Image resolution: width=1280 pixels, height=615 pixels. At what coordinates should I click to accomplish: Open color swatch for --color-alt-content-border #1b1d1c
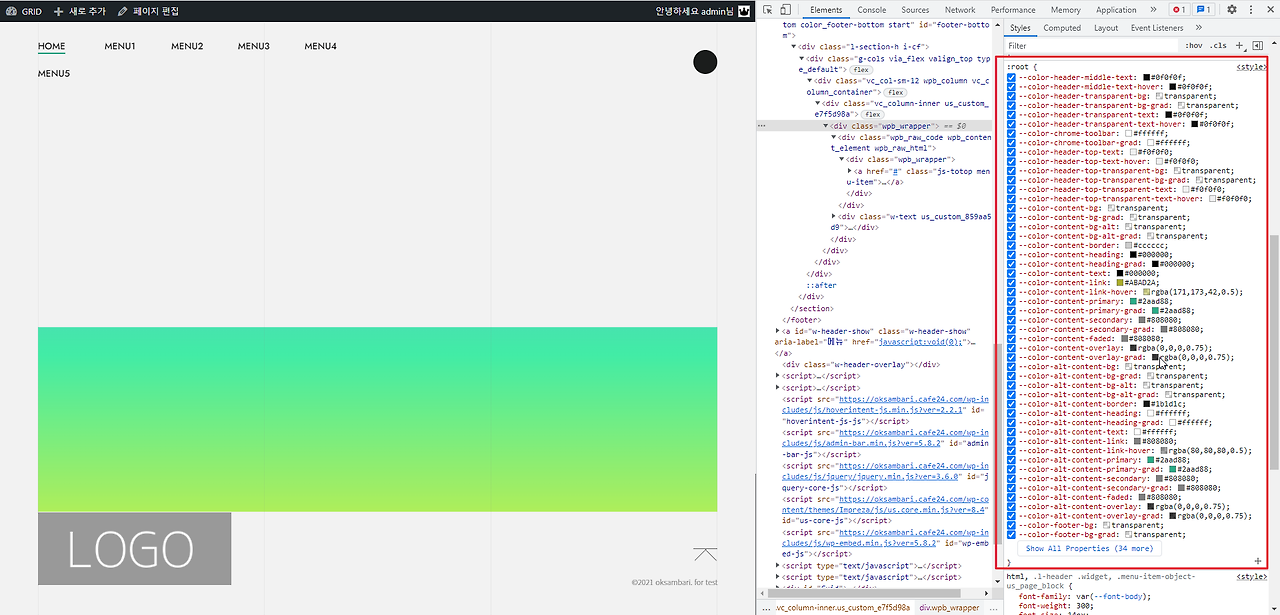coord(1147,403)
